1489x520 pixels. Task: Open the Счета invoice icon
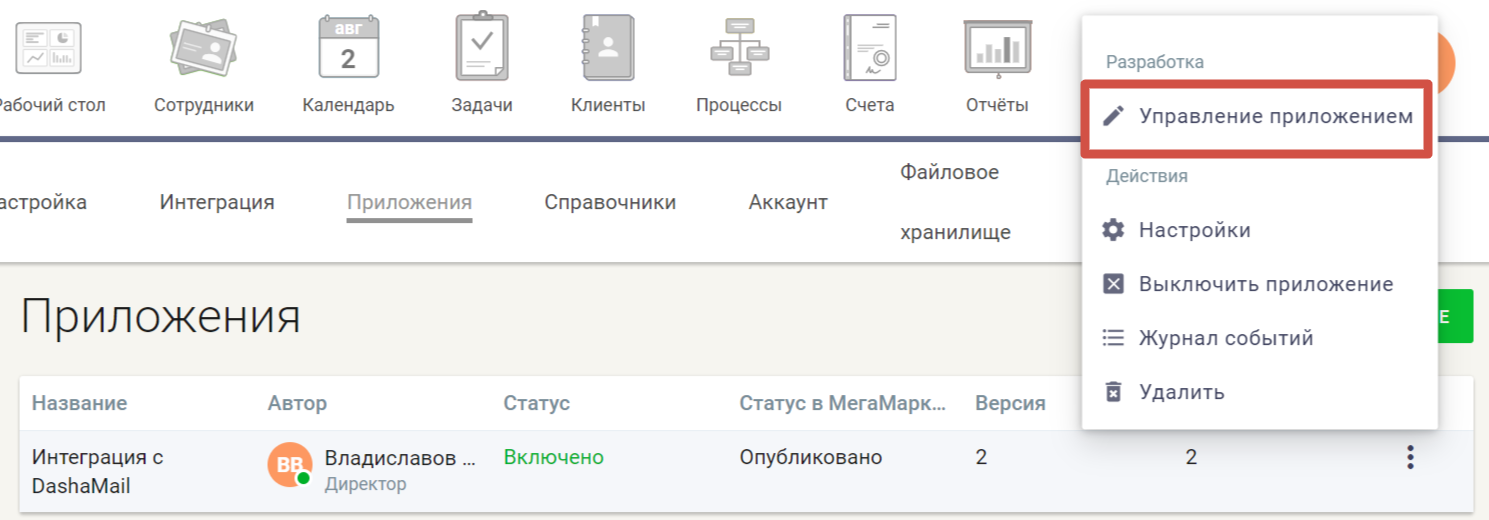pyautogui.click(x=869, y=48)
